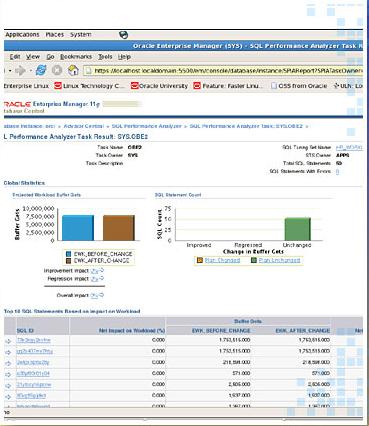Open the SQL Statements With Errors count link
The height and width of the screenshot is (426, 369).
click(x=337, y=172)
